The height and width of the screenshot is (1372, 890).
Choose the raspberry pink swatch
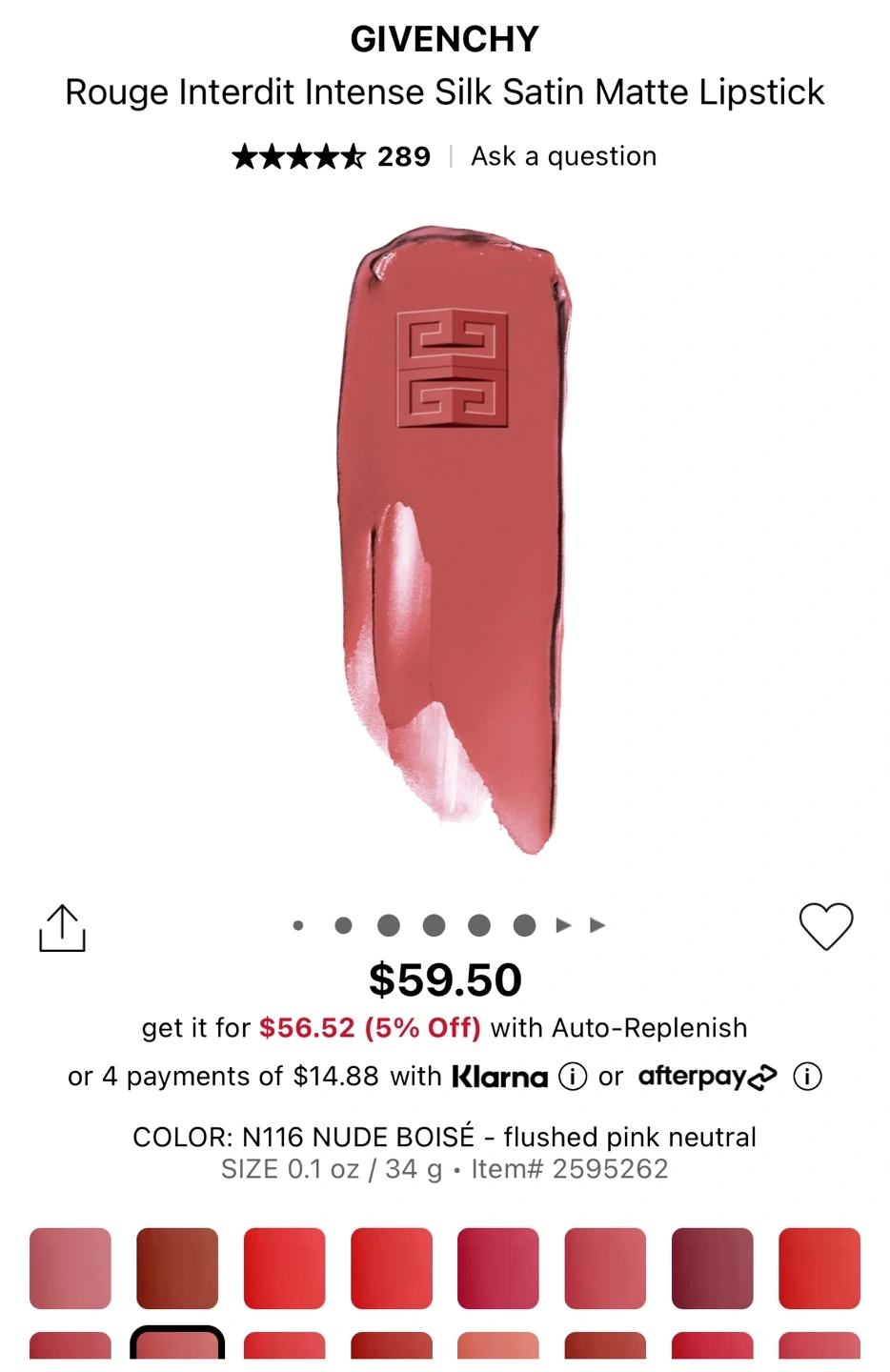pos(498,1268)
